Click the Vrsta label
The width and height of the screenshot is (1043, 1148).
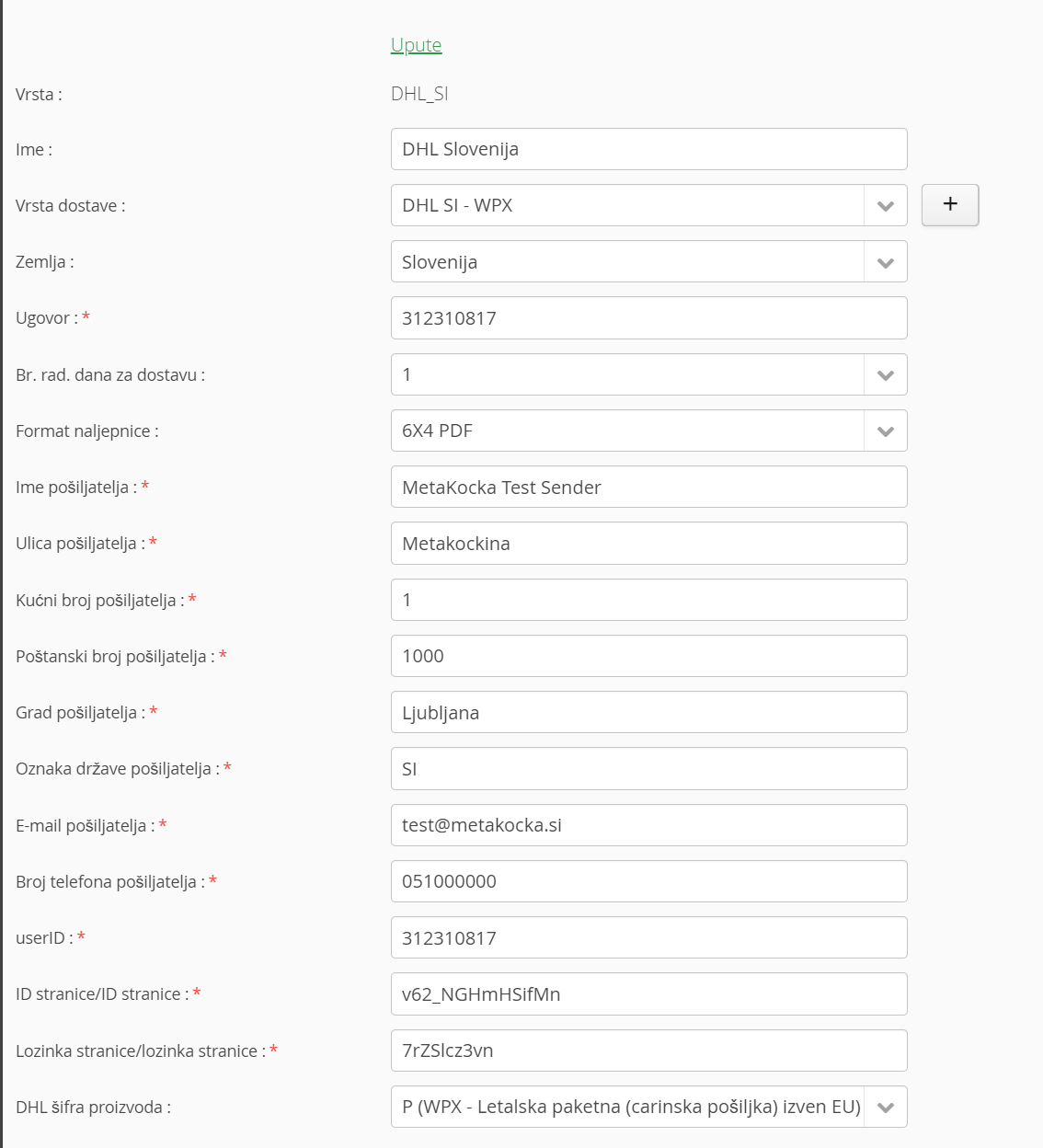(39, 94)
